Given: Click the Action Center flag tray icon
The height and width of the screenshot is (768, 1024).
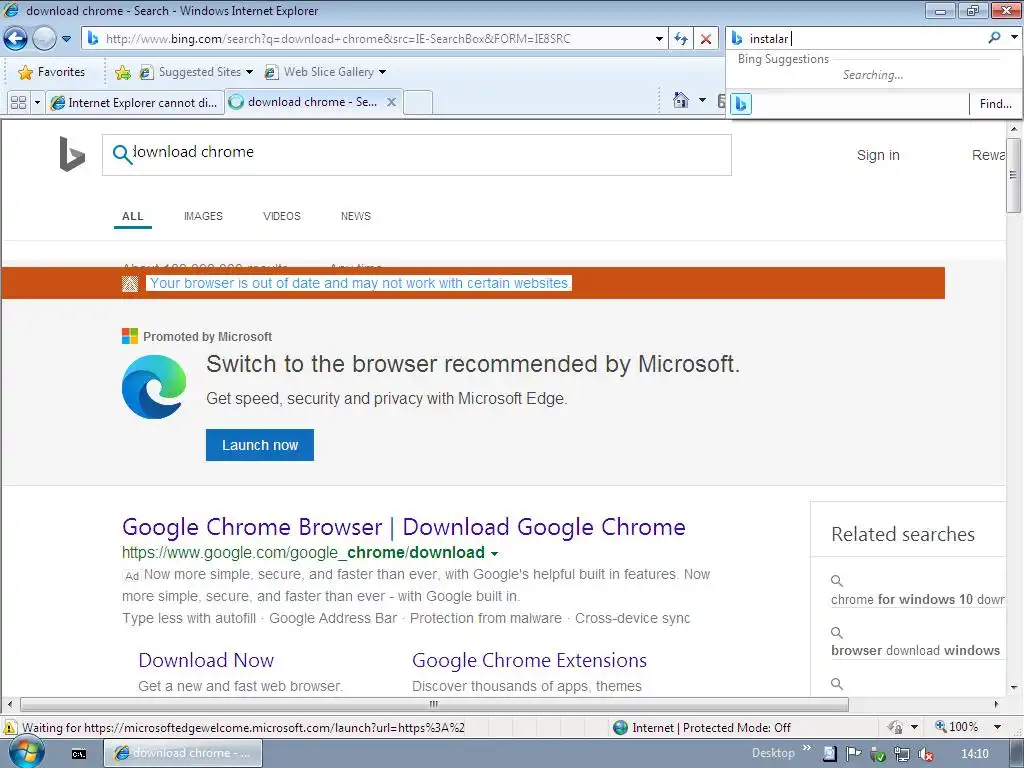Looking at the screenshot, I should [854, 754].
